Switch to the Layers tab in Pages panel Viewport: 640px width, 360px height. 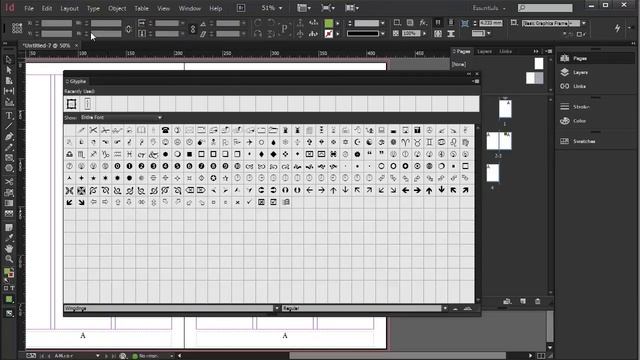pos(484,51)
